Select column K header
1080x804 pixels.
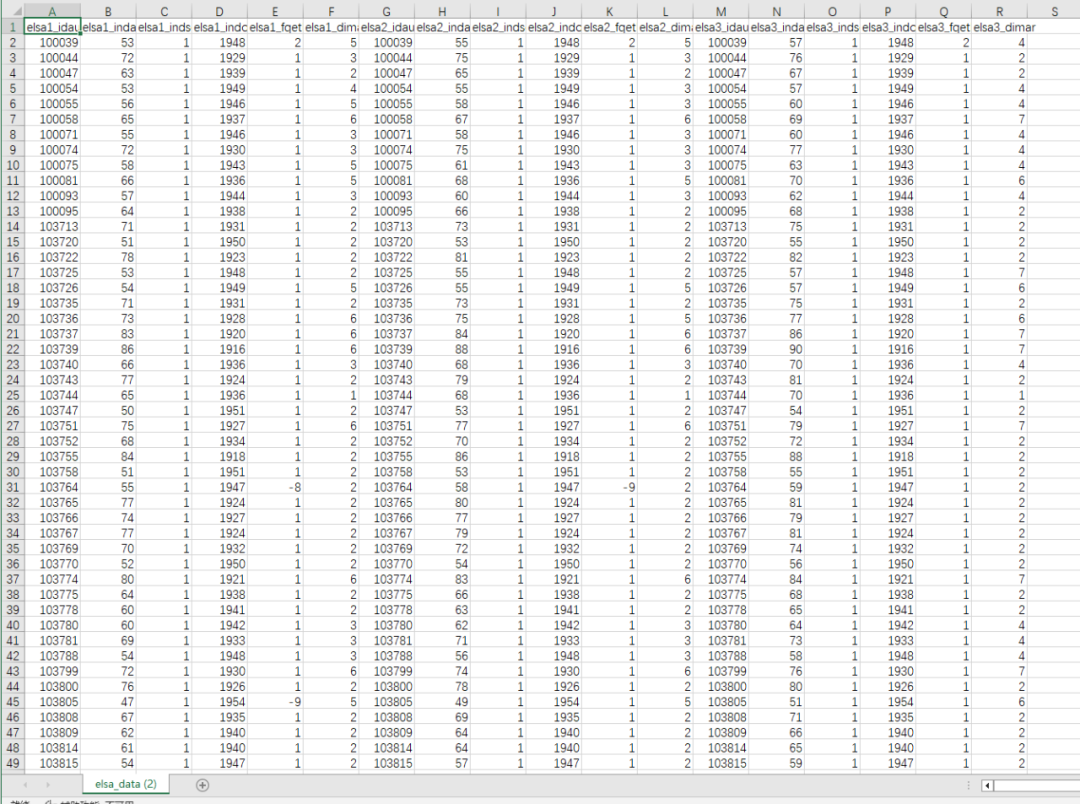click(x=610, y=11)
